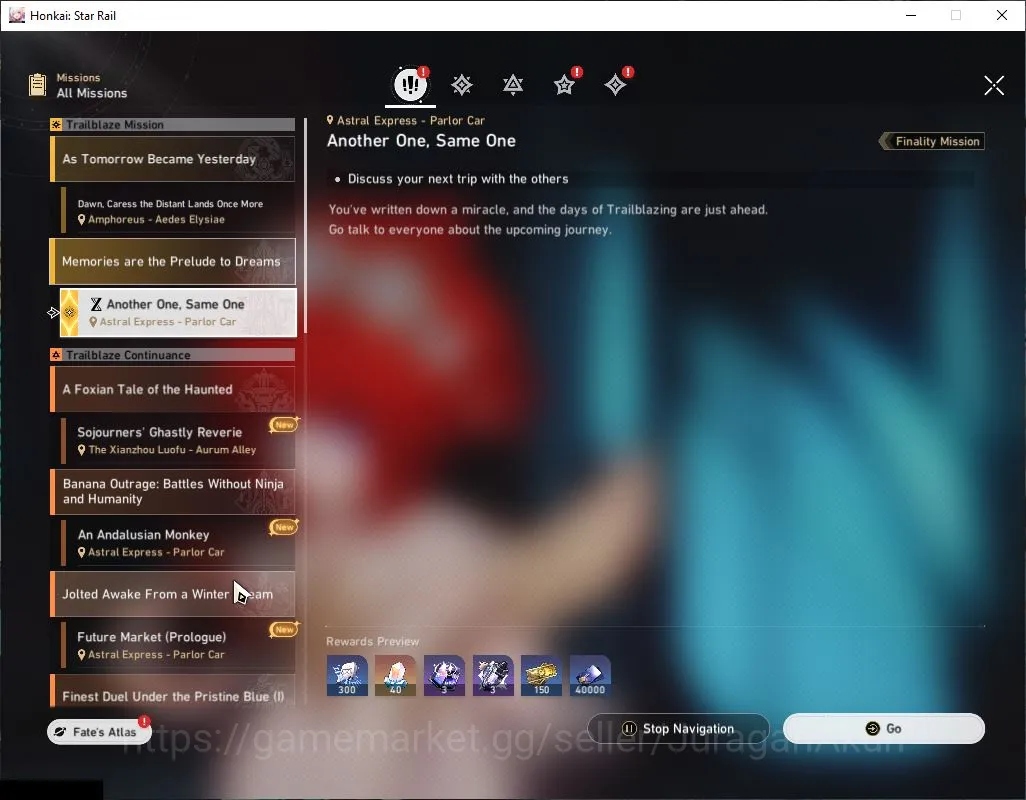This screenshot has height=800, width=1026.
Task: Select the All Missions tab icon
Action: [x=410, y=84]
